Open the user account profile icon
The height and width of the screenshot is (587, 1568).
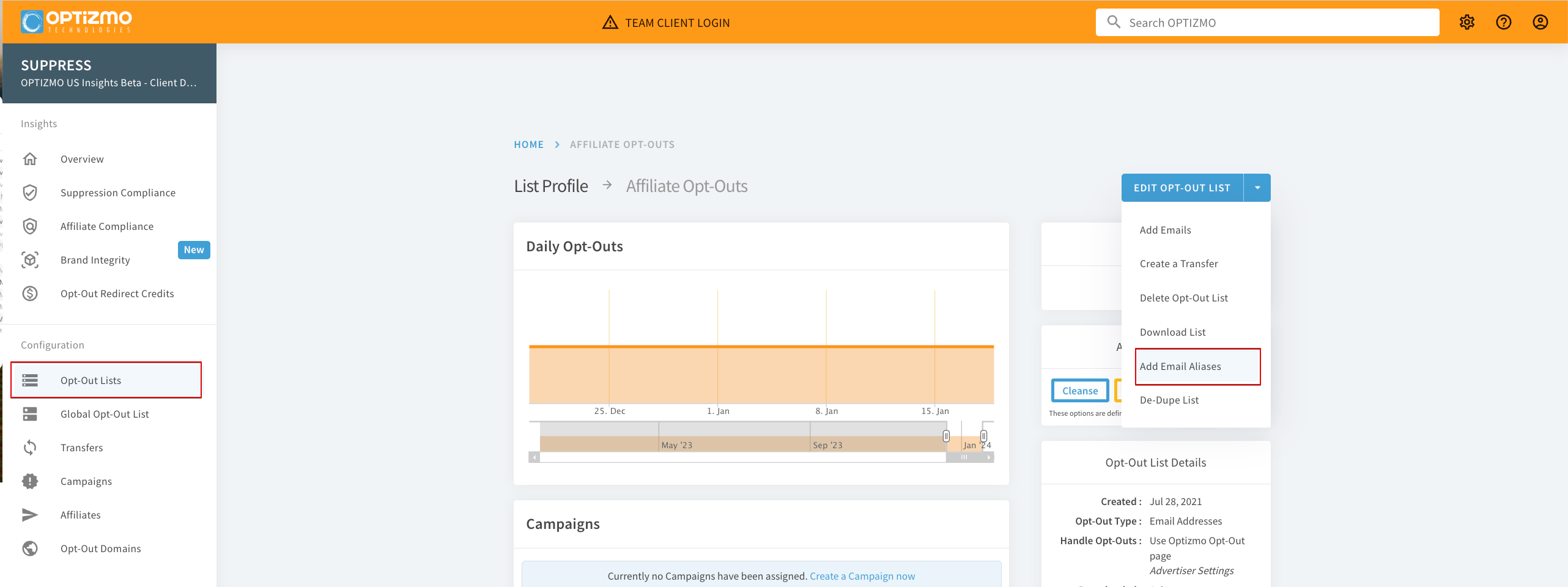pos(1540,23)
